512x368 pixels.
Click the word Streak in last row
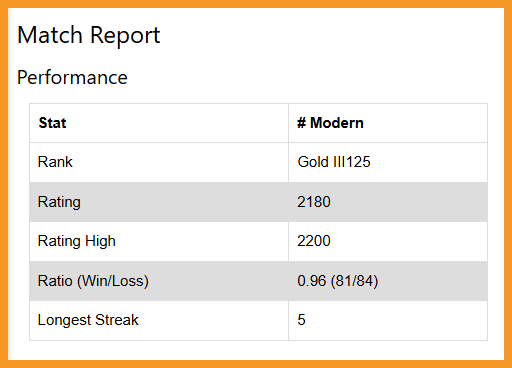117,320
